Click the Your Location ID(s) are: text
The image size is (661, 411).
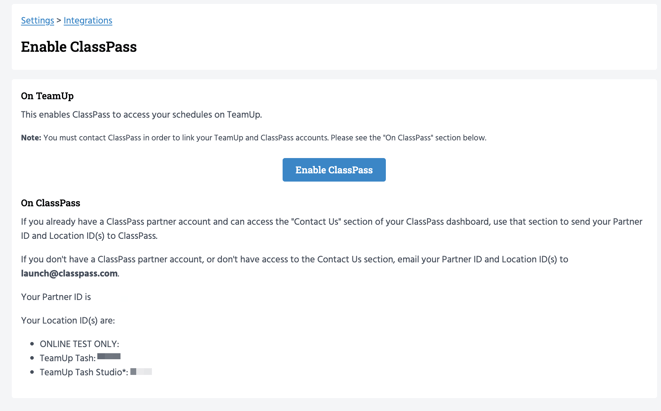tap(68, 321)
